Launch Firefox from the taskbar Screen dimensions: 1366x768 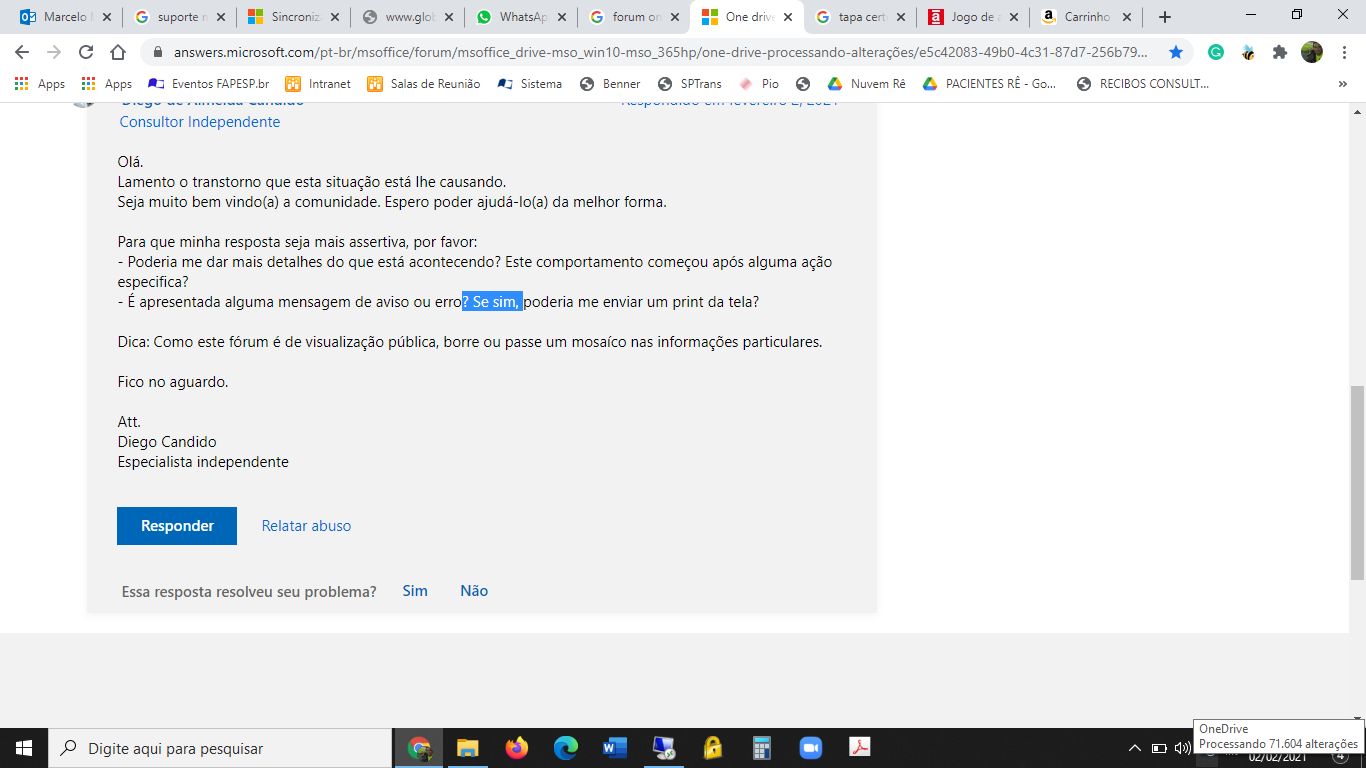click(516, 748)
